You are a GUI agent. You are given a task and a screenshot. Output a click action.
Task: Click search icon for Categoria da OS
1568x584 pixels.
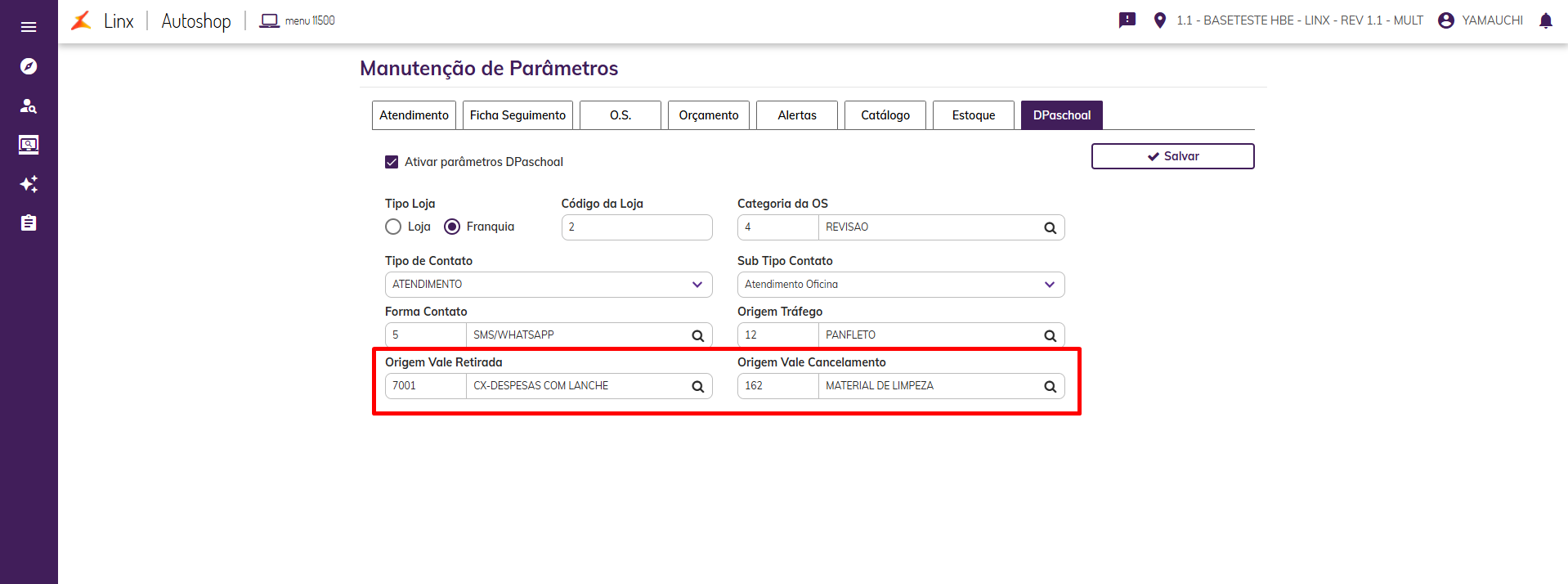tap(1051, 228)
